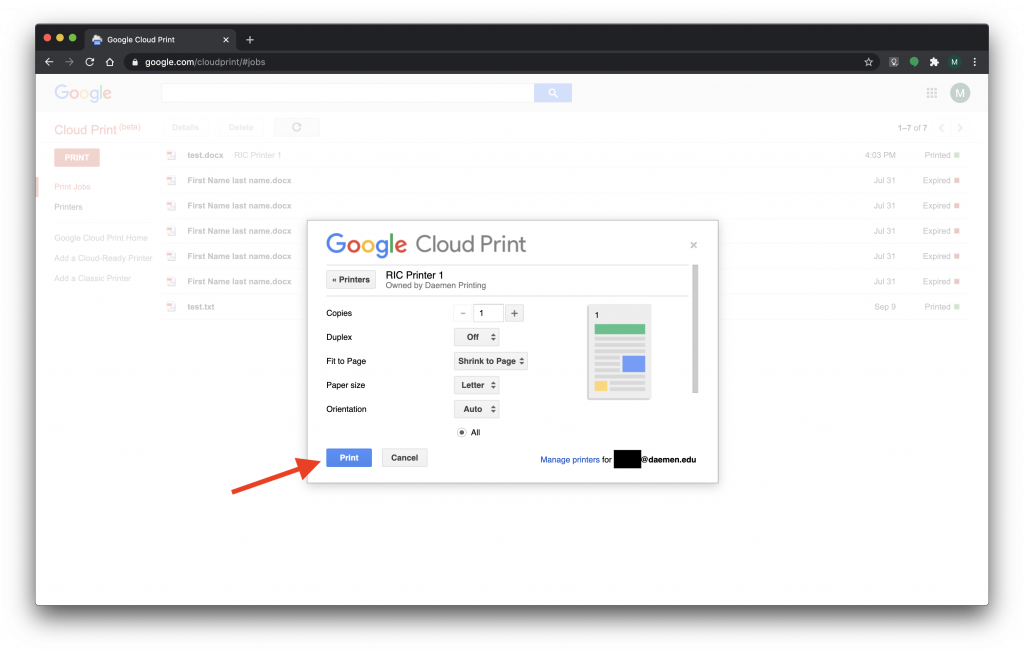
Task: Increase copies with the plus button
Action: (x=515, y=313)
